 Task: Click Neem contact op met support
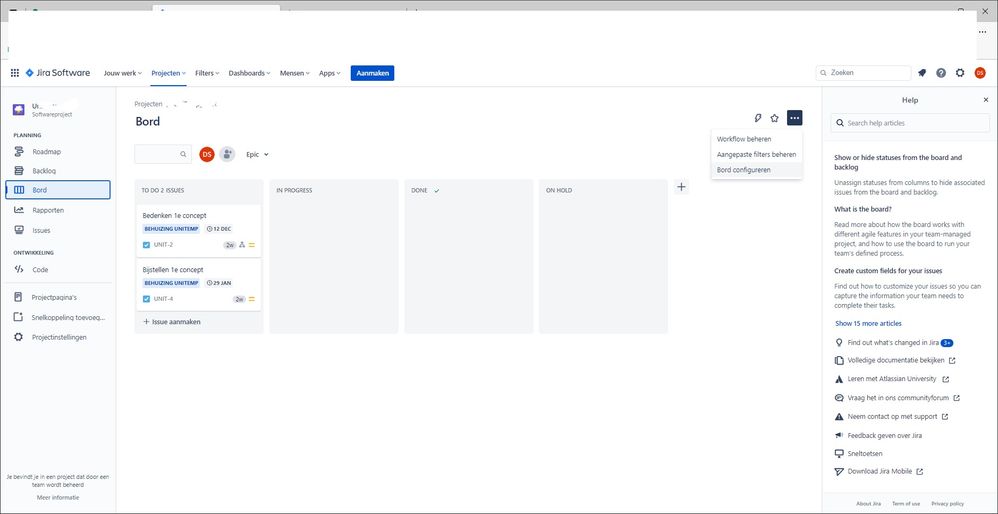(x=892, y=417)
